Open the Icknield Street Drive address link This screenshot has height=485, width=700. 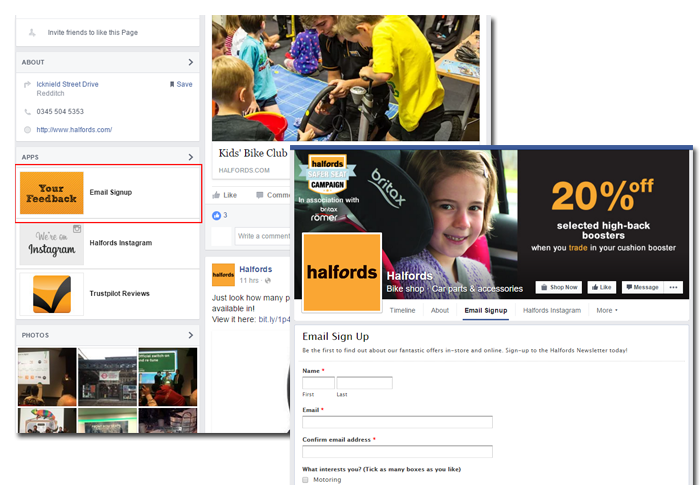pyautogui.click(x=67, y=84)
